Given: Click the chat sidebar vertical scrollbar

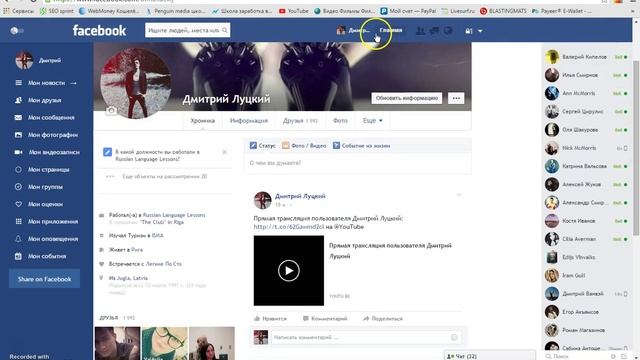Looking at the screenshot, I should (636, 147).
